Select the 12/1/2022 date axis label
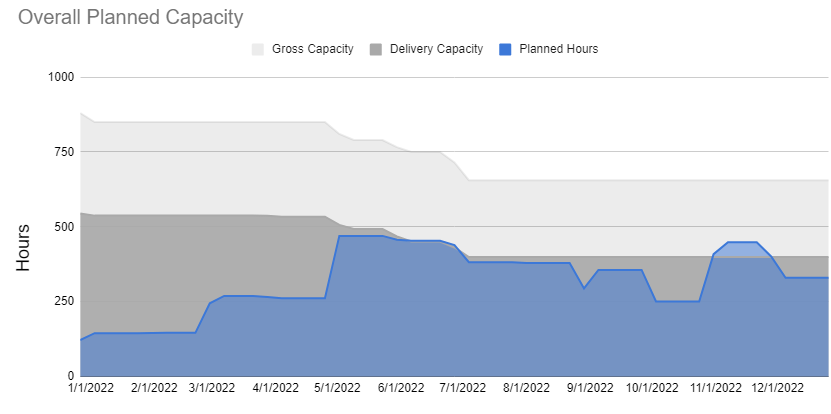 click(x=778, y=388)
